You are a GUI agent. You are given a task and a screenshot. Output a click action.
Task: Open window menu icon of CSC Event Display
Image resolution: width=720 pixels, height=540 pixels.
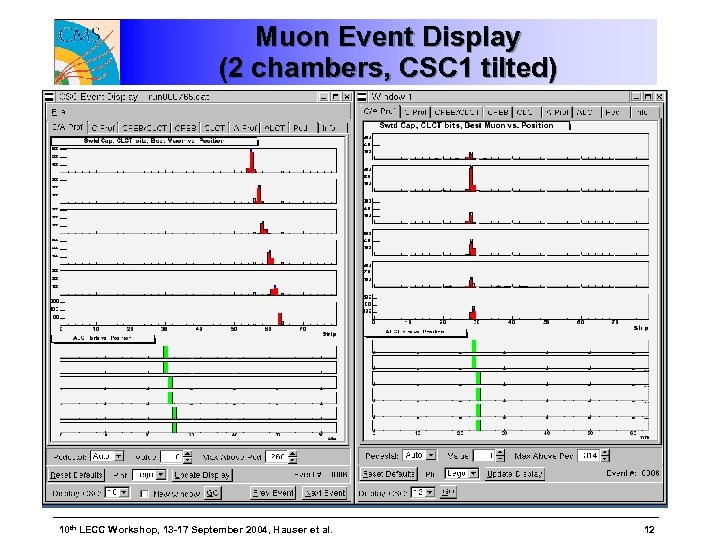click(x=49, y=97)
